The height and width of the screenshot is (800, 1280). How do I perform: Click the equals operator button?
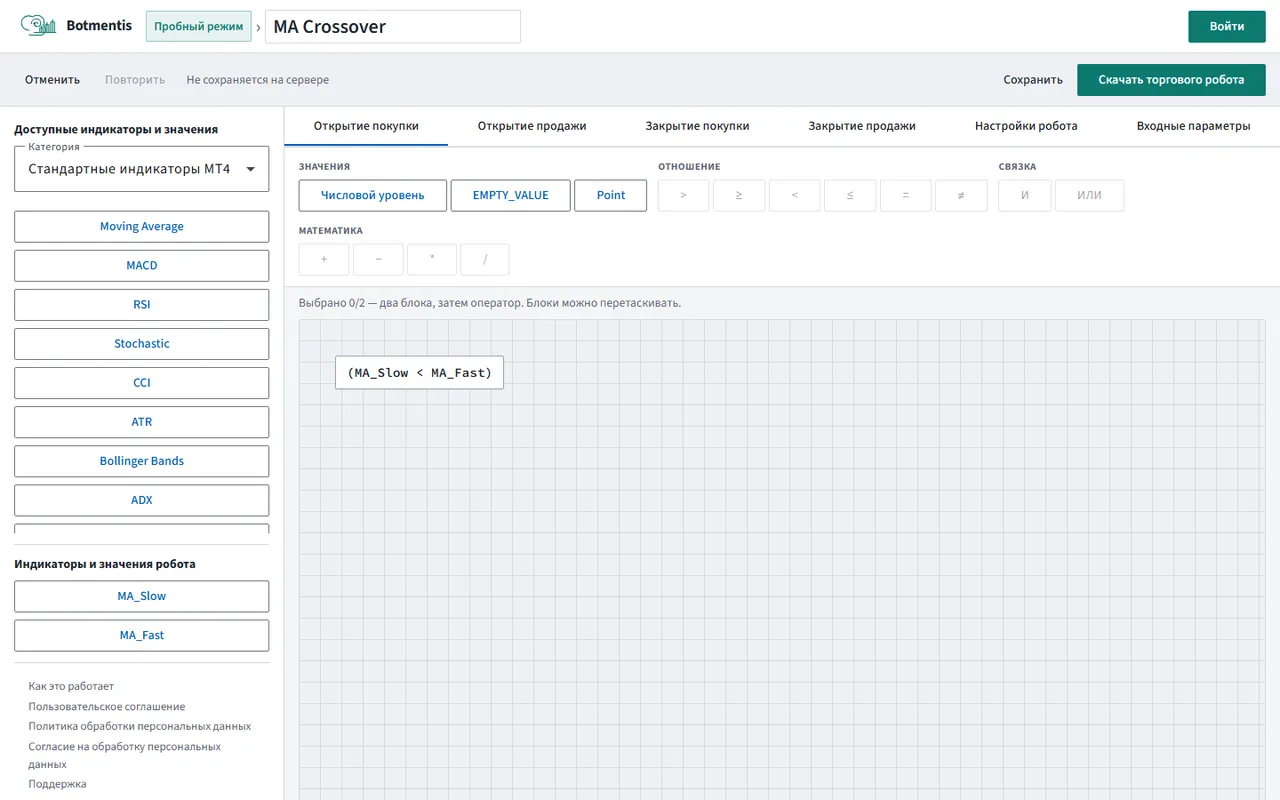906,195
